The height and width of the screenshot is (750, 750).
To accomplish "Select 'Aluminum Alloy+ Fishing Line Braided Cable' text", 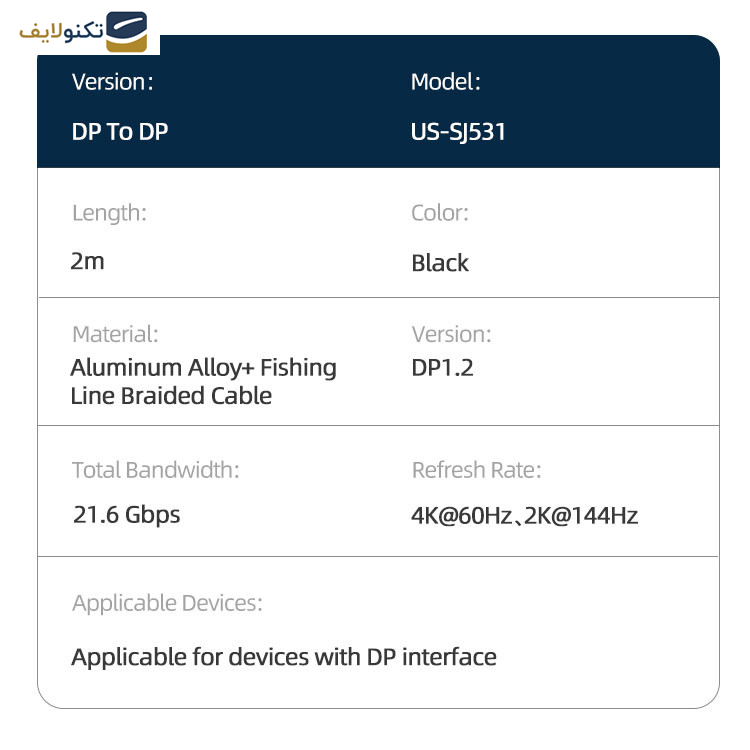I will coord(204,382).
